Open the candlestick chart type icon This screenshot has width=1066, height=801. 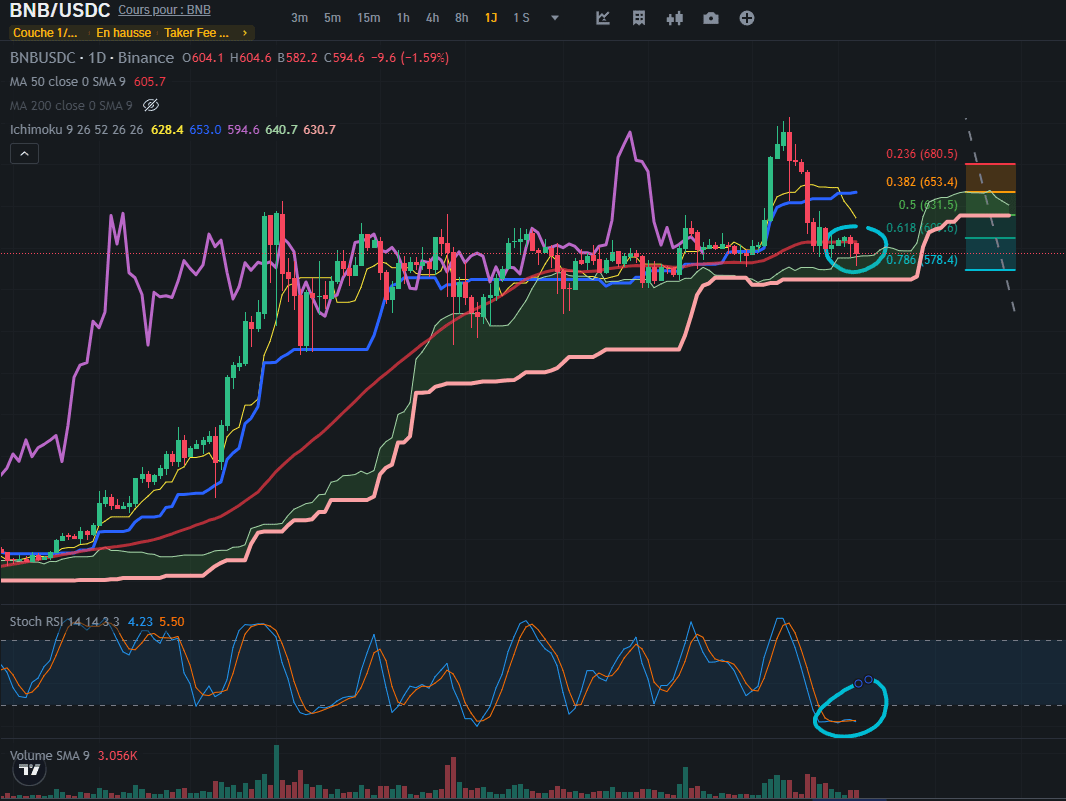(x=674, y=18)
